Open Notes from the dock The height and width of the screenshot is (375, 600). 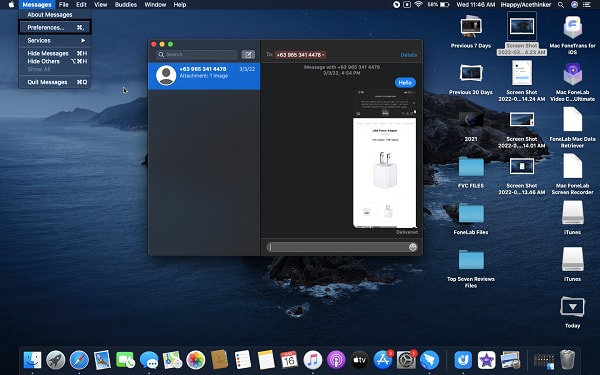(266, 360)
